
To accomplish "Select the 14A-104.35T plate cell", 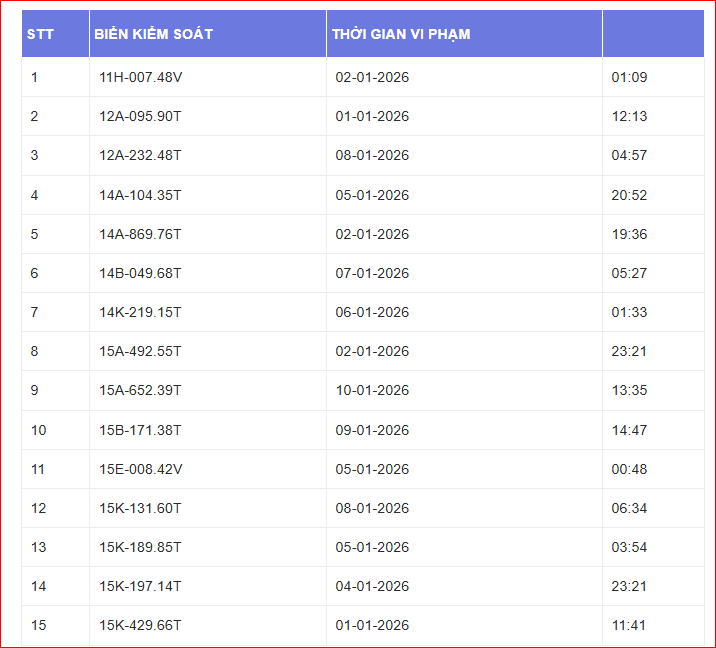I will pyautogui.click(x=140, y=195).
